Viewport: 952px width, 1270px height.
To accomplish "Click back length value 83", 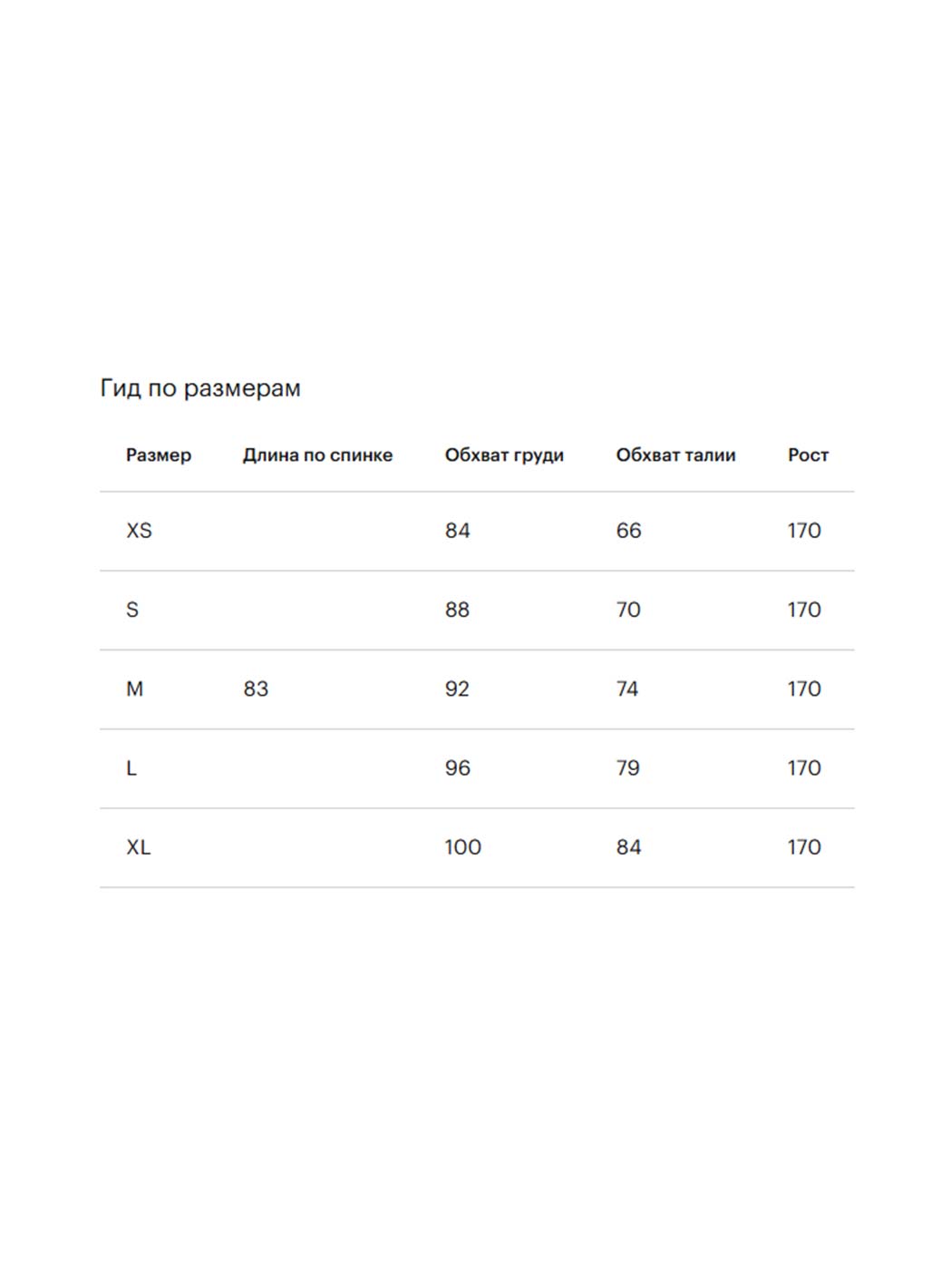I will 256,689.
